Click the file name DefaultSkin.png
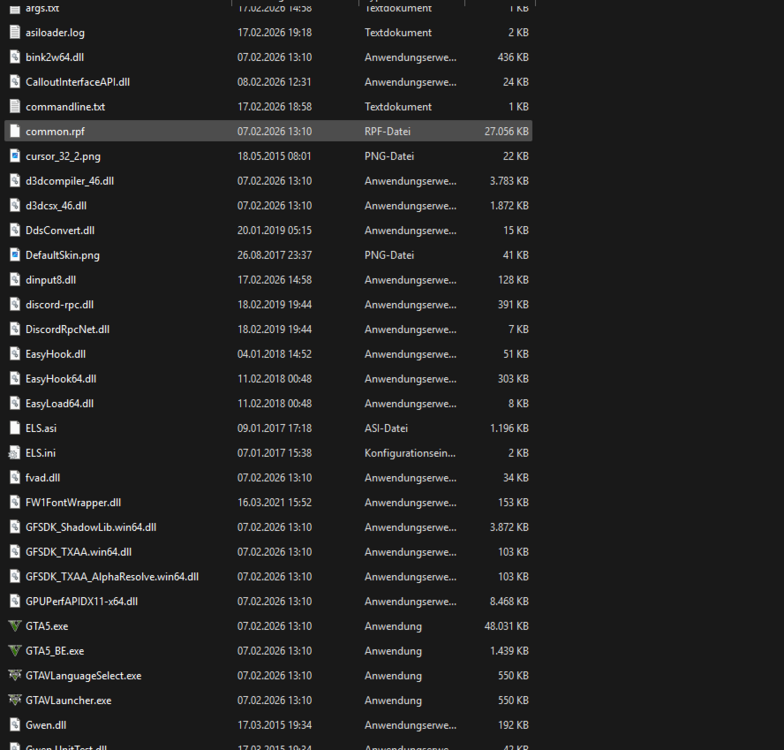784x750 pixels. coord(62,256)
